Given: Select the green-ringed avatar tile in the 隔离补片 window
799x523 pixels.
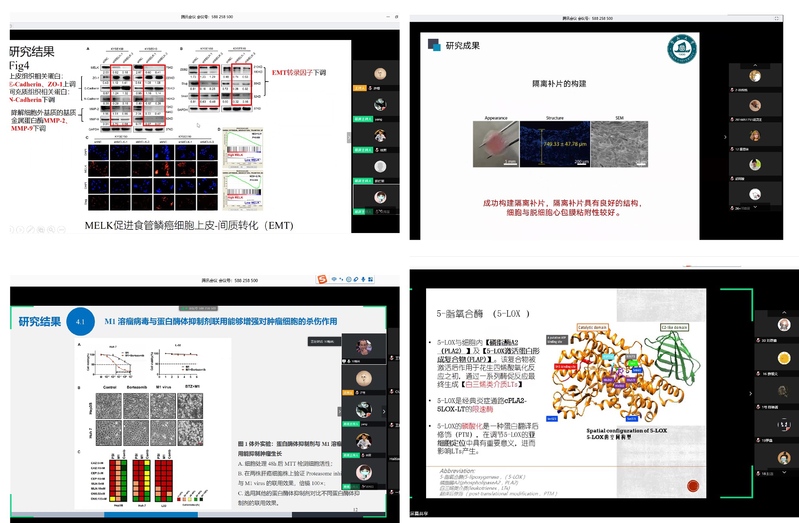Looking at the screenshot, I should coord(755,165).
